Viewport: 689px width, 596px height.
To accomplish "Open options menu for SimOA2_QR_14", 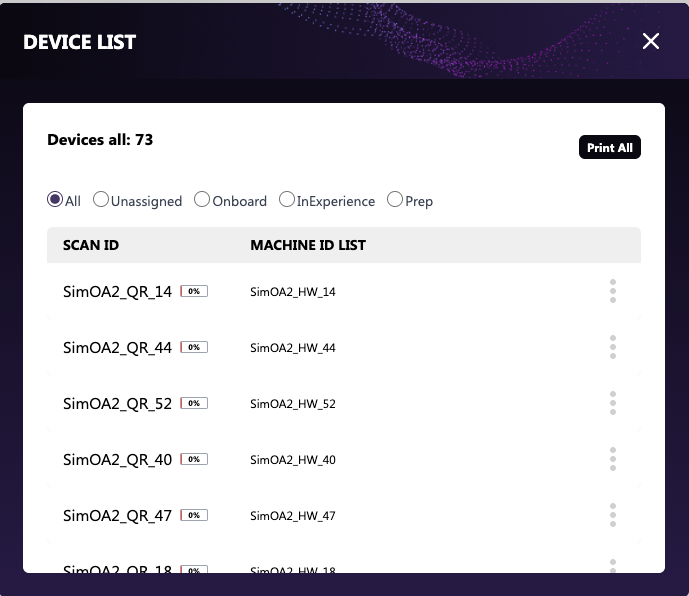I will [612, 291].
